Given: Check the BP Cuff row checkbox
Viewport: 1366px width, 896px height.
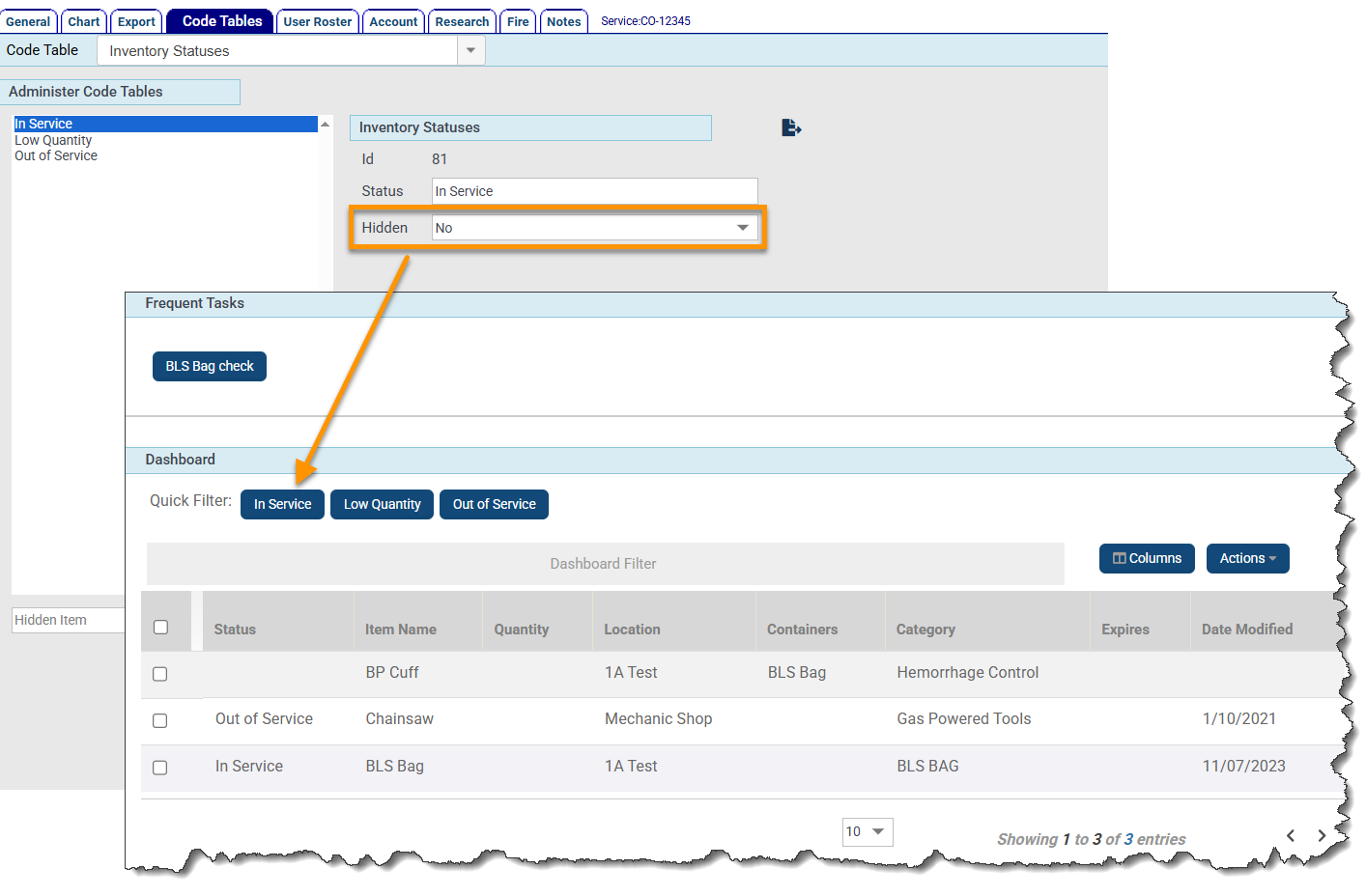Looking at the screenshot, I should 160,674.
